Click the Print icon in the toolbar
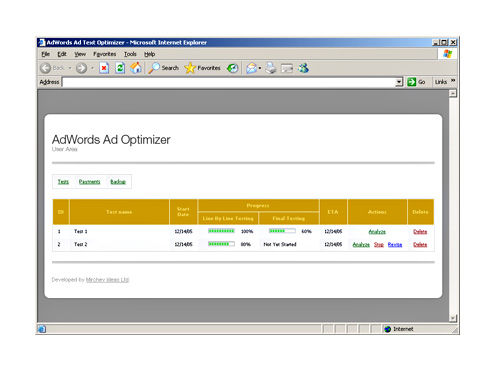Viewport: 500px width, 375px height. pos(271,68)
